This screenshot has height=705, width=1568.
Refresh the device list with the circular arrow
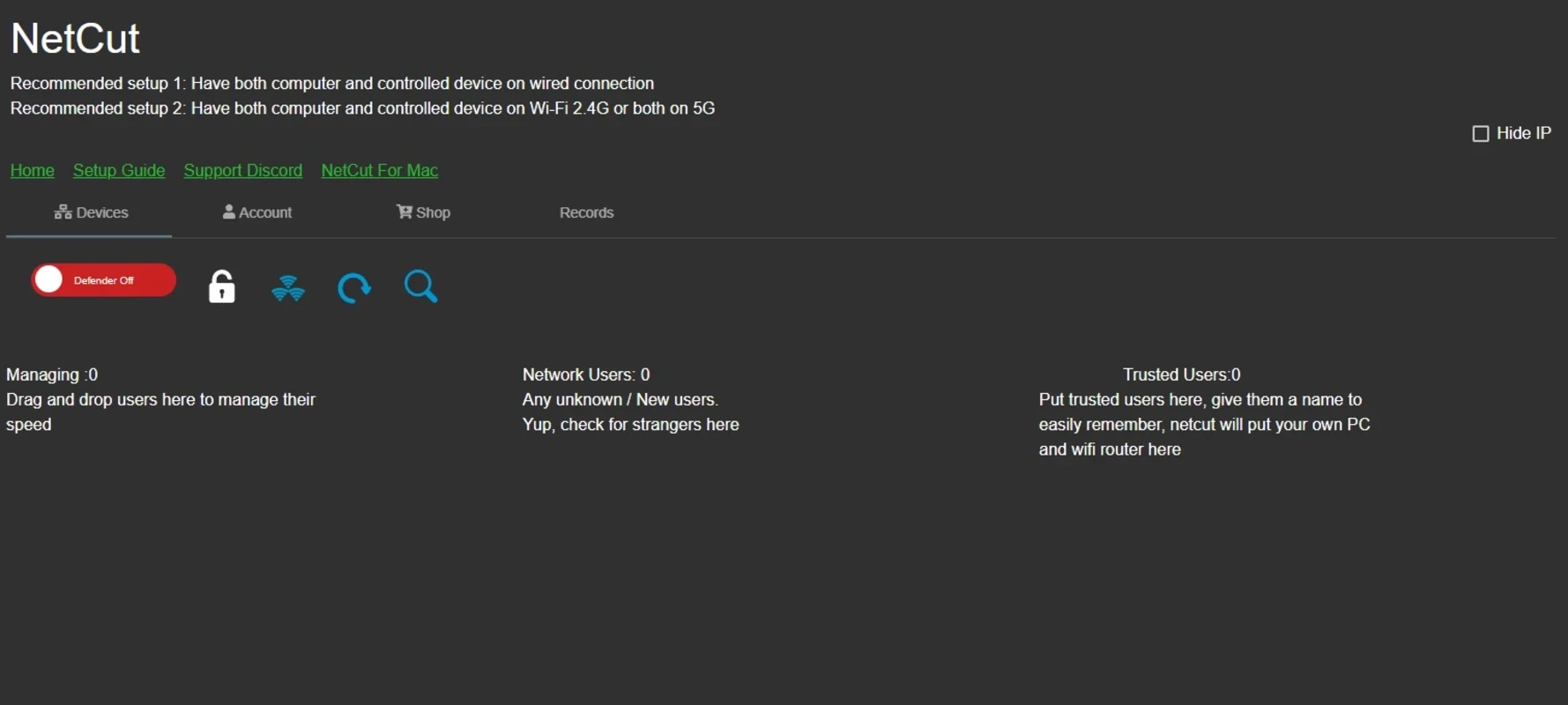(x=354, y=287)
